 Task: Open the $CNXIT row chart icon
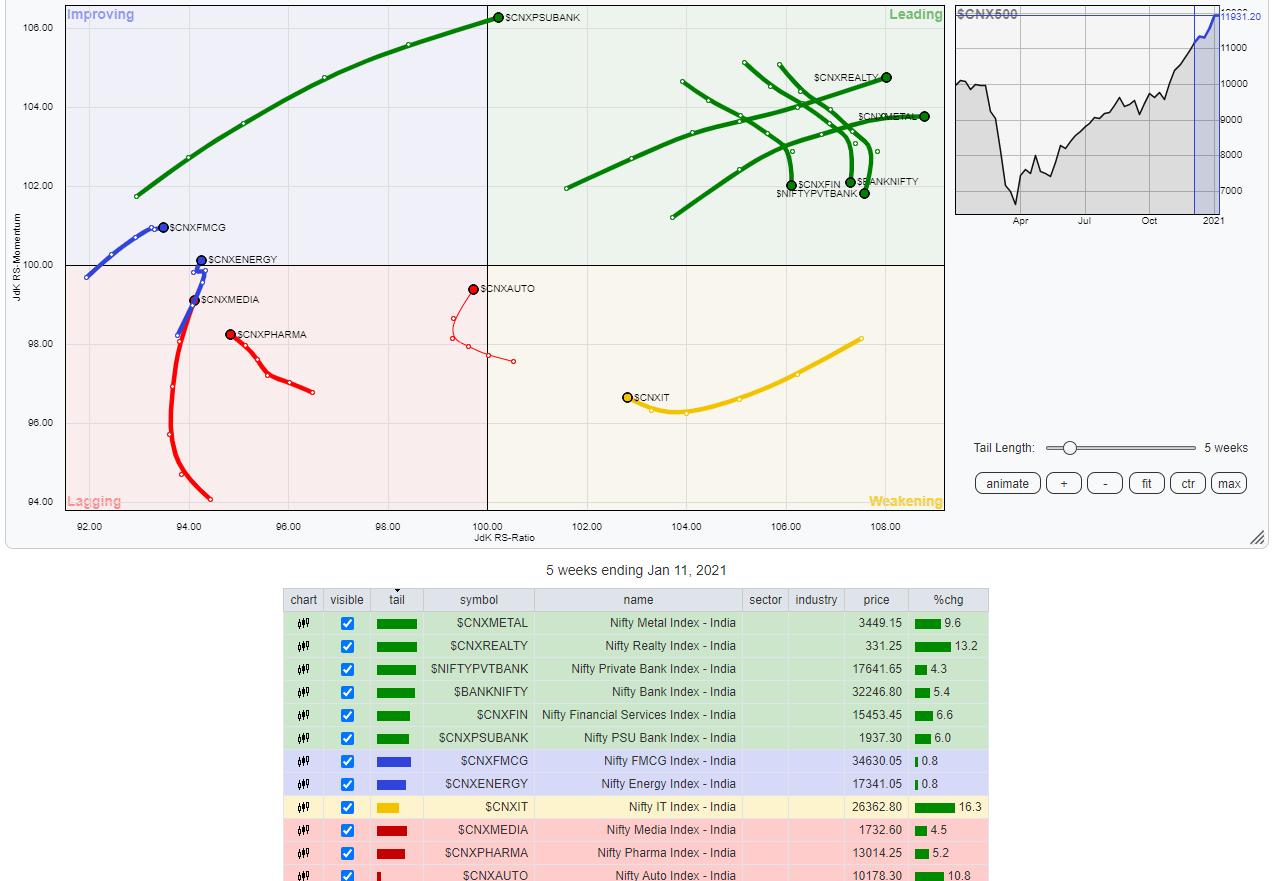(x=303, y=807)
